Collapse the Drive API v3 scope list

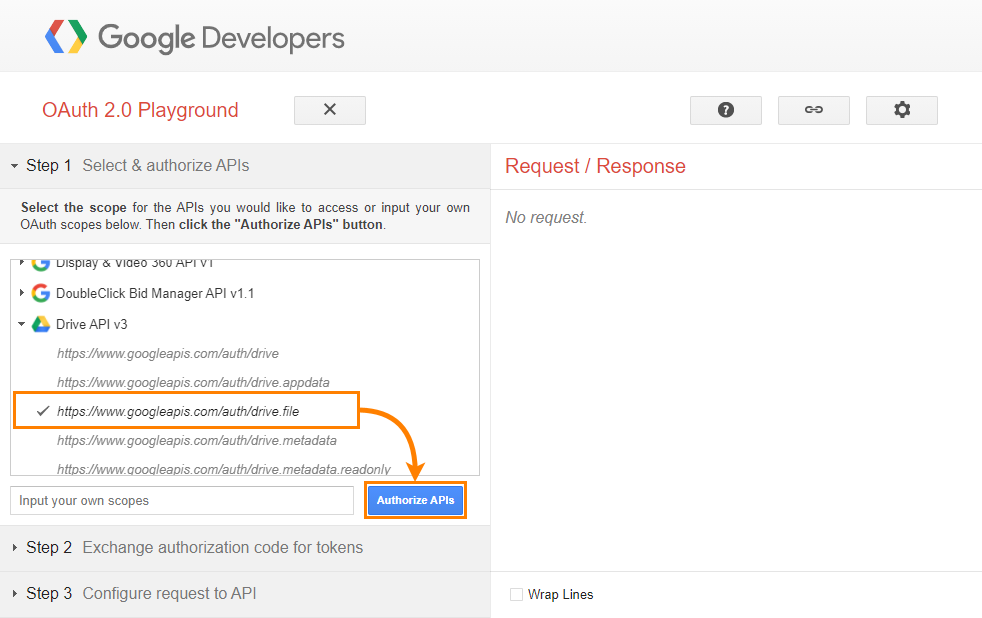pyautogui.click(x=22, y=323)
